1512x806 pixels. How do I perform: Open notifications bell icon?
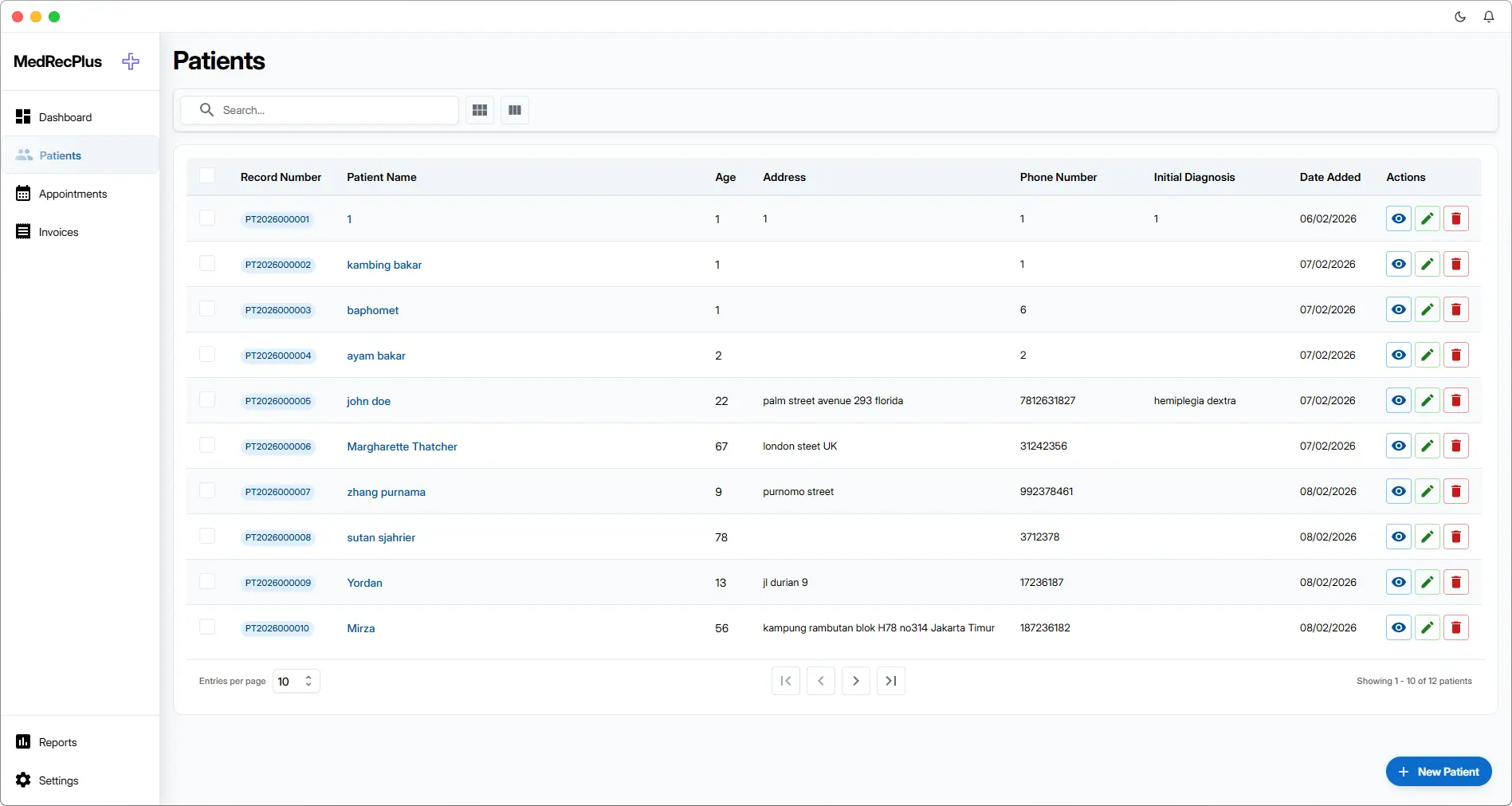point(1489,17)
